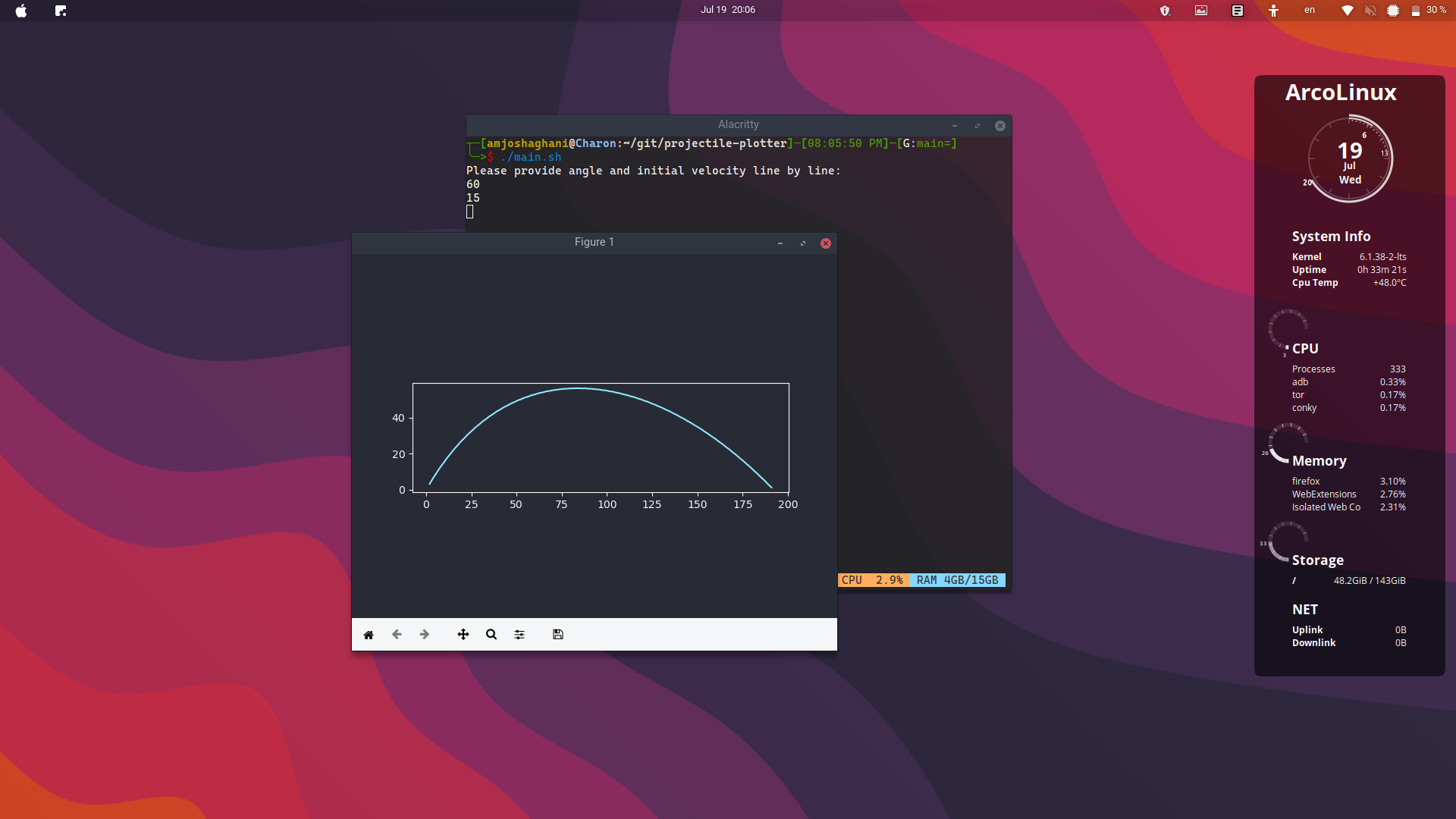Screen dimensions: 1456x819
Task: Open the accessibility tray icon
Action: [x=1274, y=11]
